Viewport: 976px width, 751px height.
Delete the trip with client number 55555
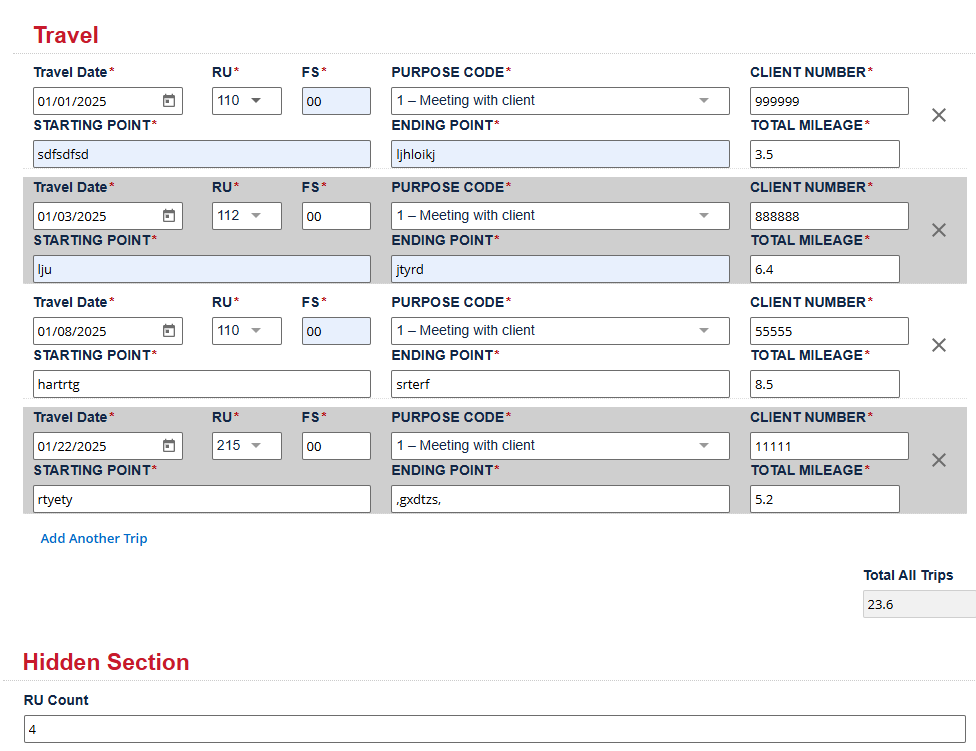click(939, 345)
